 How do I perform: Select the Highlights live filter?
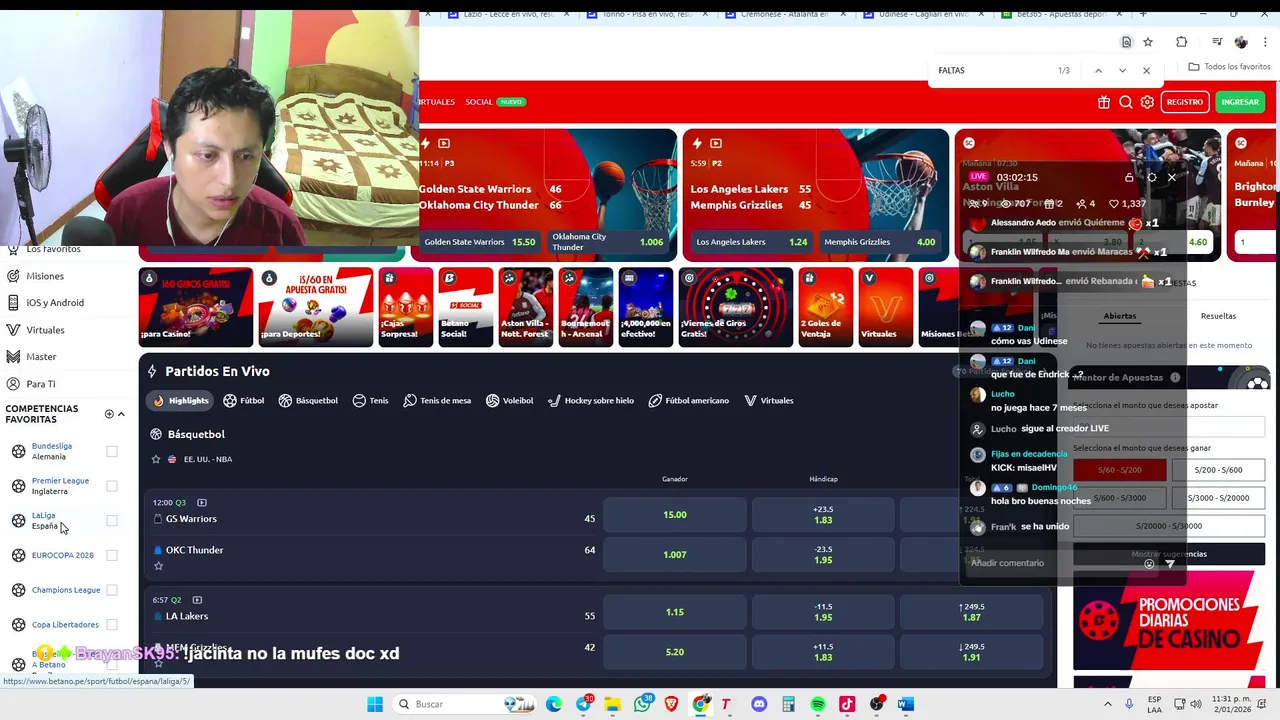click(181, 401)
